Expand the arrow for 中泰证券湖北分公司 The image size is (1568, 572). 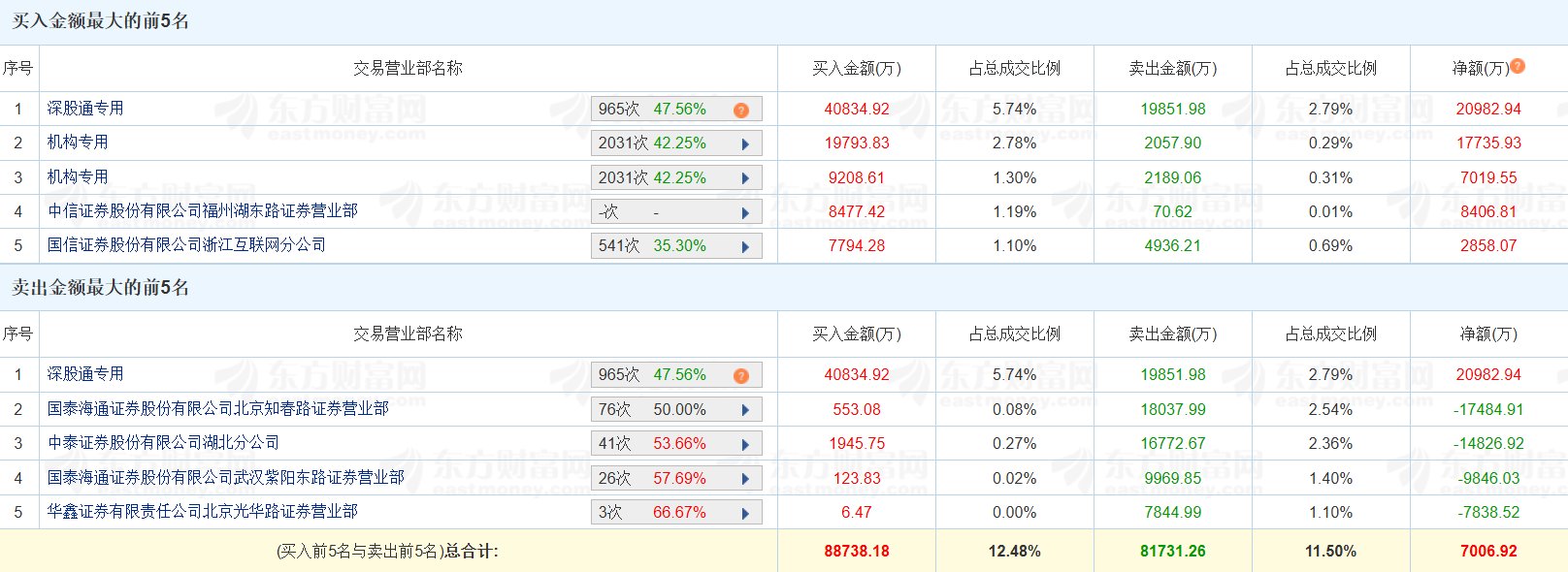745,444
